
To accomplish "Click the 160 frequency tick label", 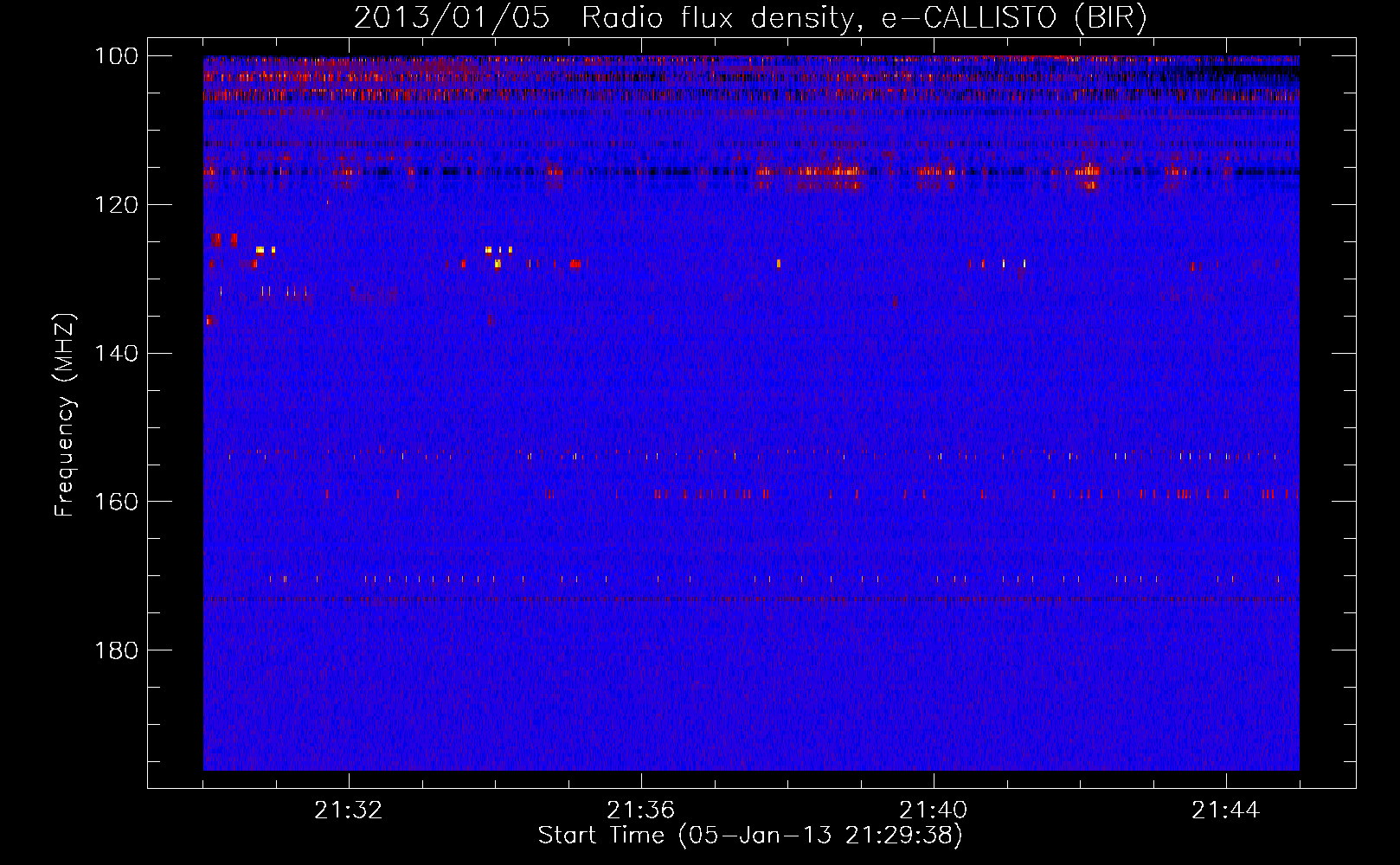I will (x=115, y=502).
